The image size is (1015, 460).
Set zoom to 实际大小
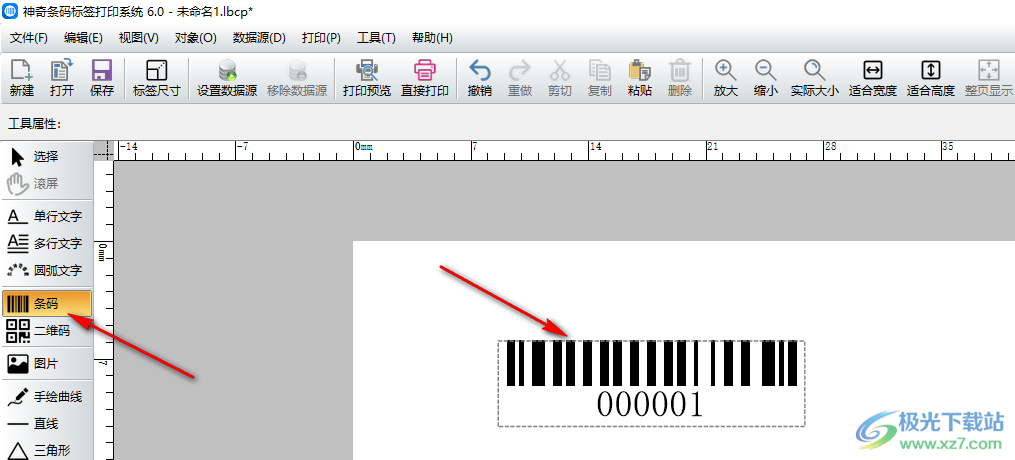[x=814, y=78]
